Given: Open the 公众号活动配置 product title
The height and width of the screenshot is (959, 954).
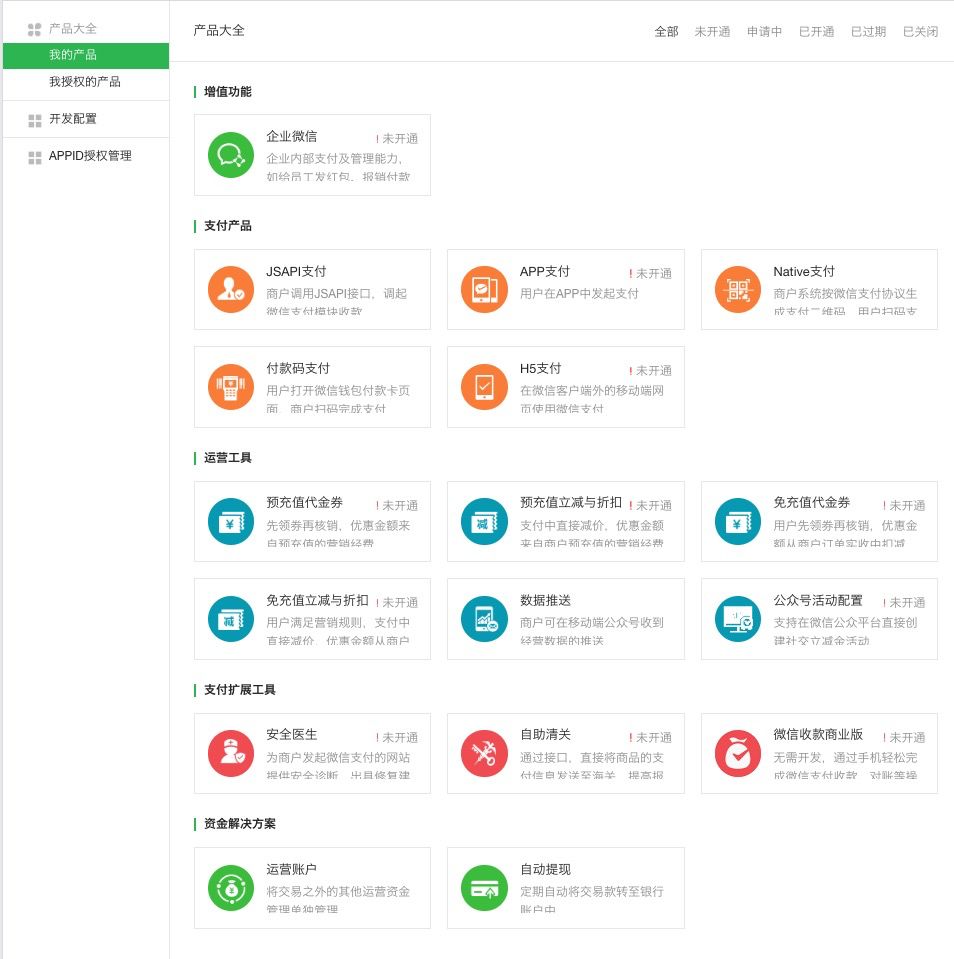Looking at the screenshot, I should tap(818, 601).
